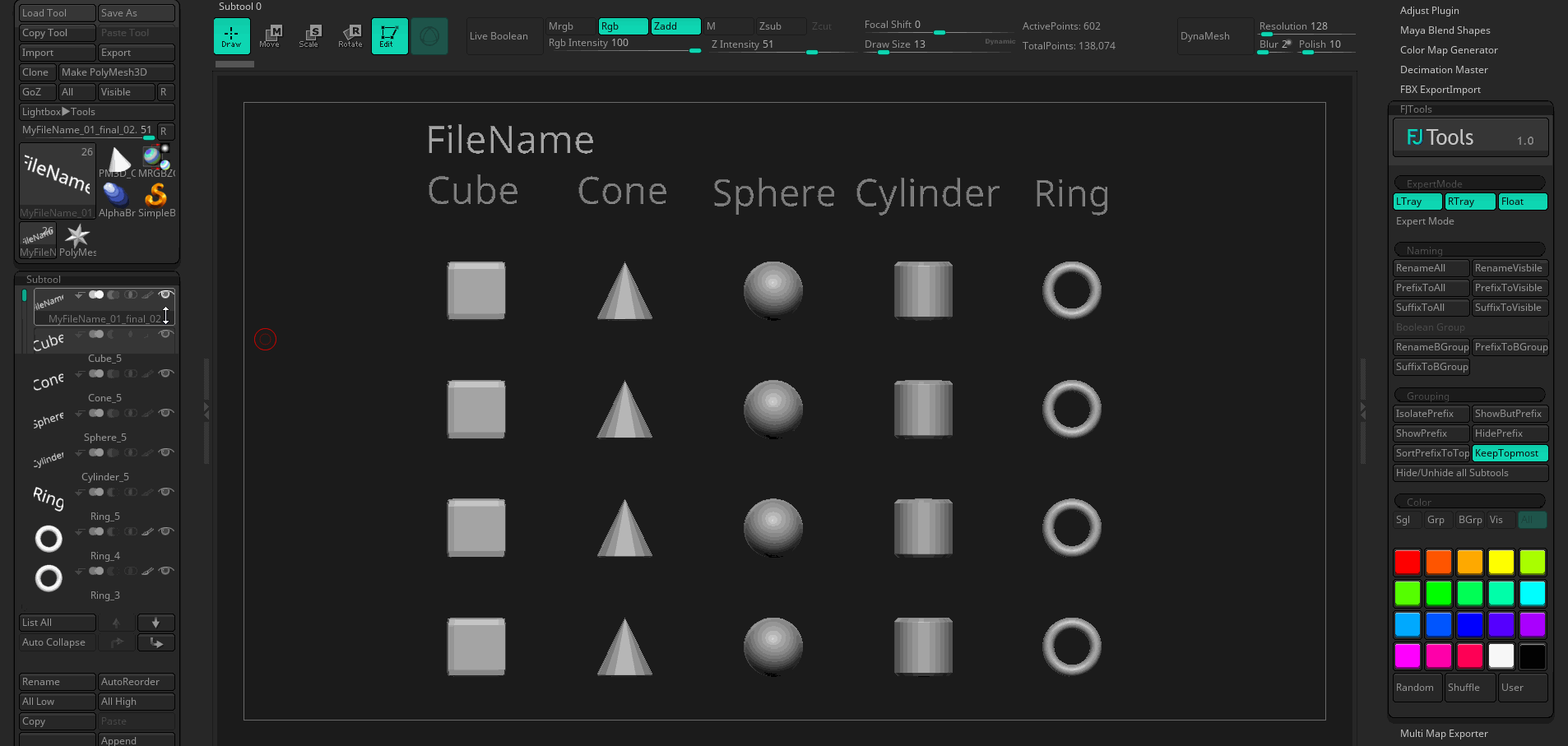Screen dimensions: 1568x746
Task: Click polypaint brush icon on Ring_4 row
Action: click(x=147, y=531)
